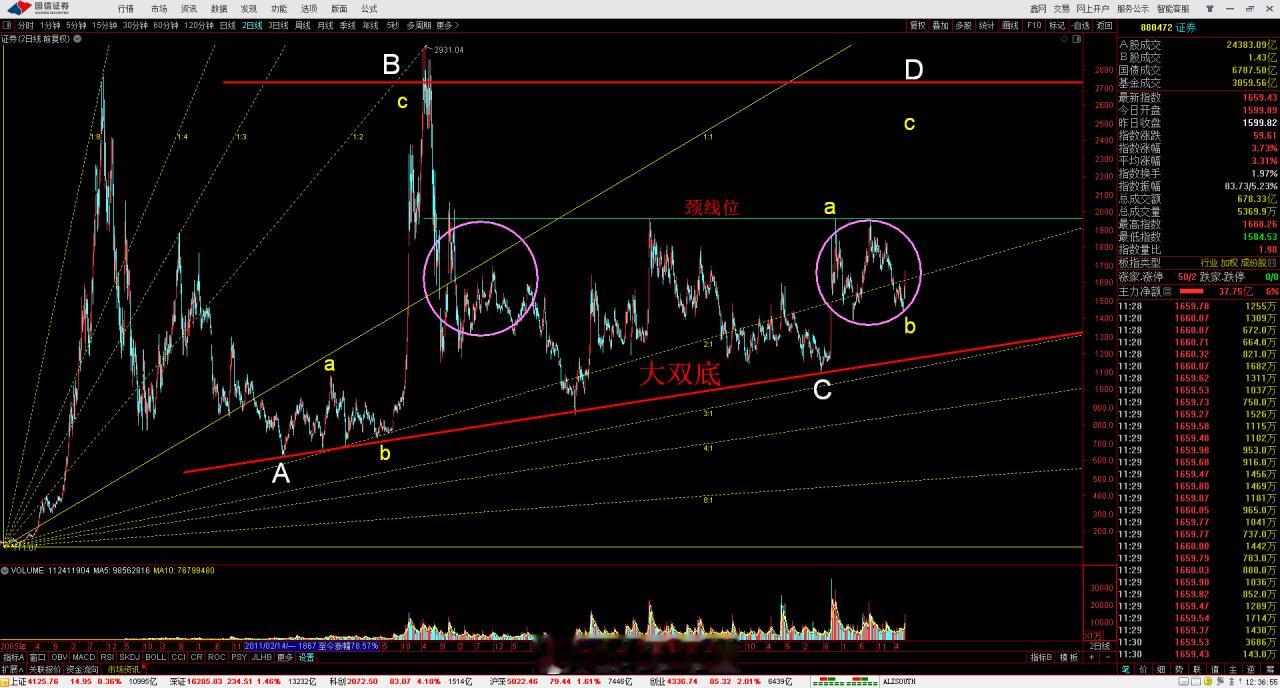Click the round arrow icon beside 证券(2日线 前复权)
Screen dimensions: 1280x688
[77, 39]
